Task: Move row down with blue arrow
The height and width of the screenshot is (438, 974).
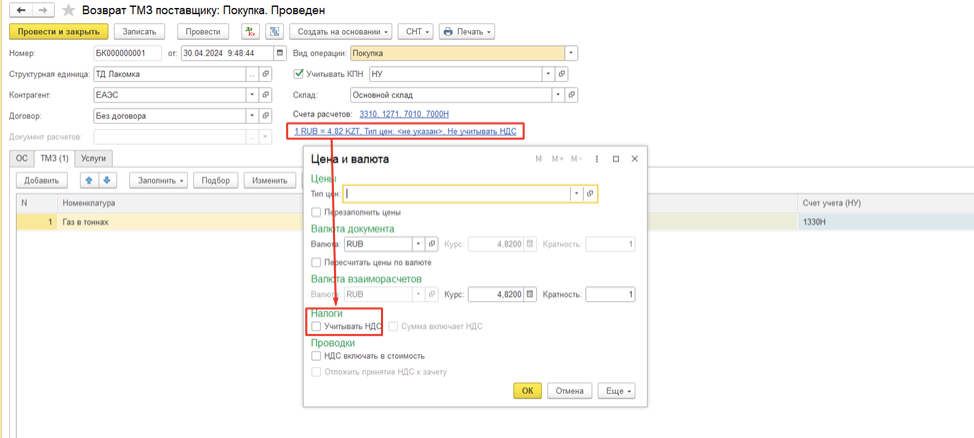Action: coord(106,181)
